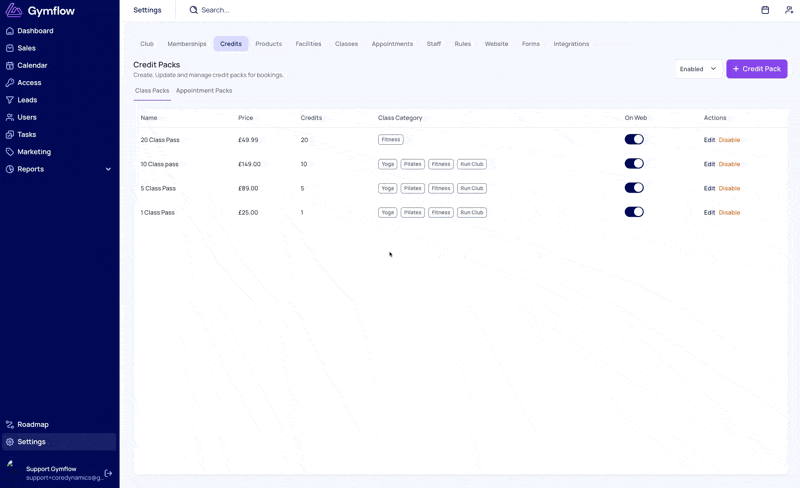Open the Memberships settings tab
This screenshot has height=488, width=800.
click(187, 44)
